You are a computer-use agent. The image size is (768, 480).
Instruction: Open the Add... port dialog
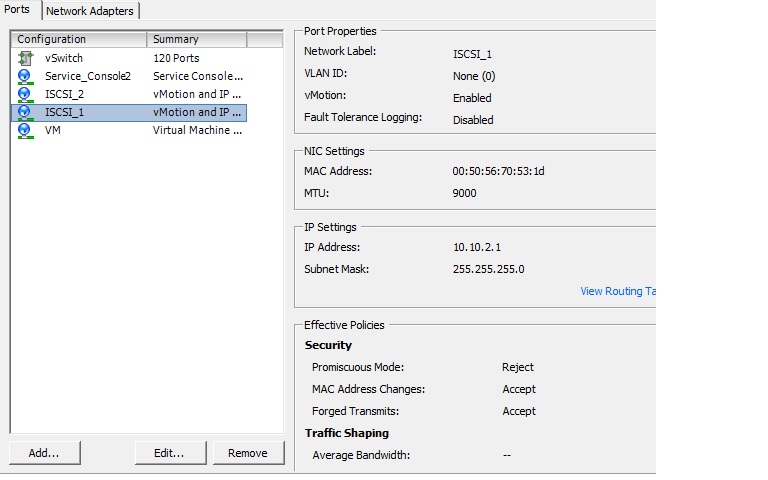point(44,453)
